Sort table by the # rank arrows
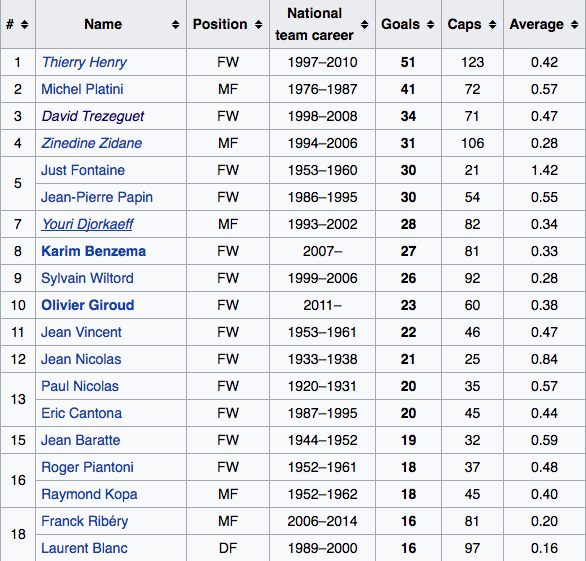The image size is (586, 561). tap(24, 25)
